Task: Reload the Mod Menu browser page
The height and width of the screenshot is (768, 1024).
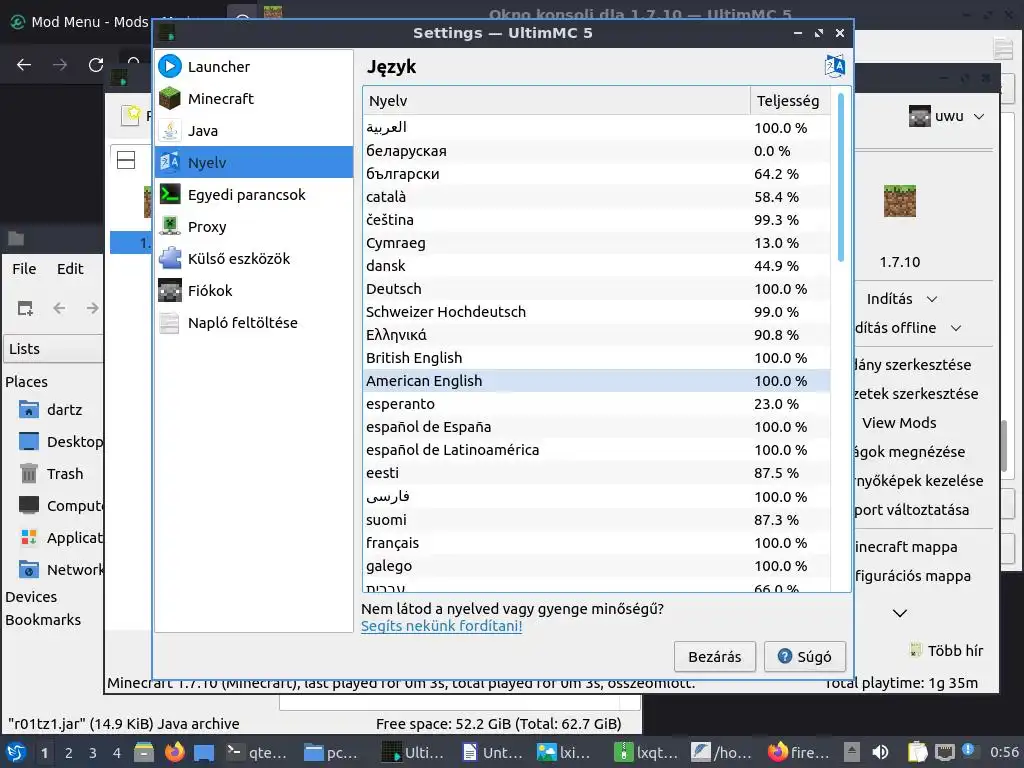Action: coord(96,65)
